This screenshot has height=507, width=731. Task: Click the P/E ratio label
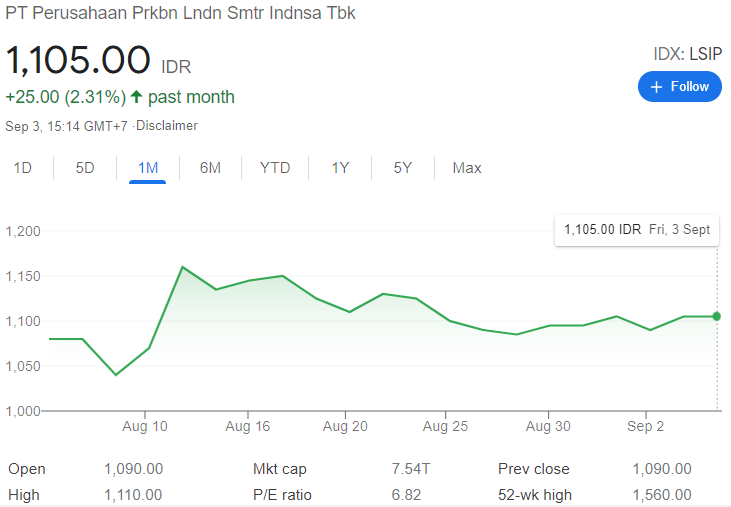282,495
